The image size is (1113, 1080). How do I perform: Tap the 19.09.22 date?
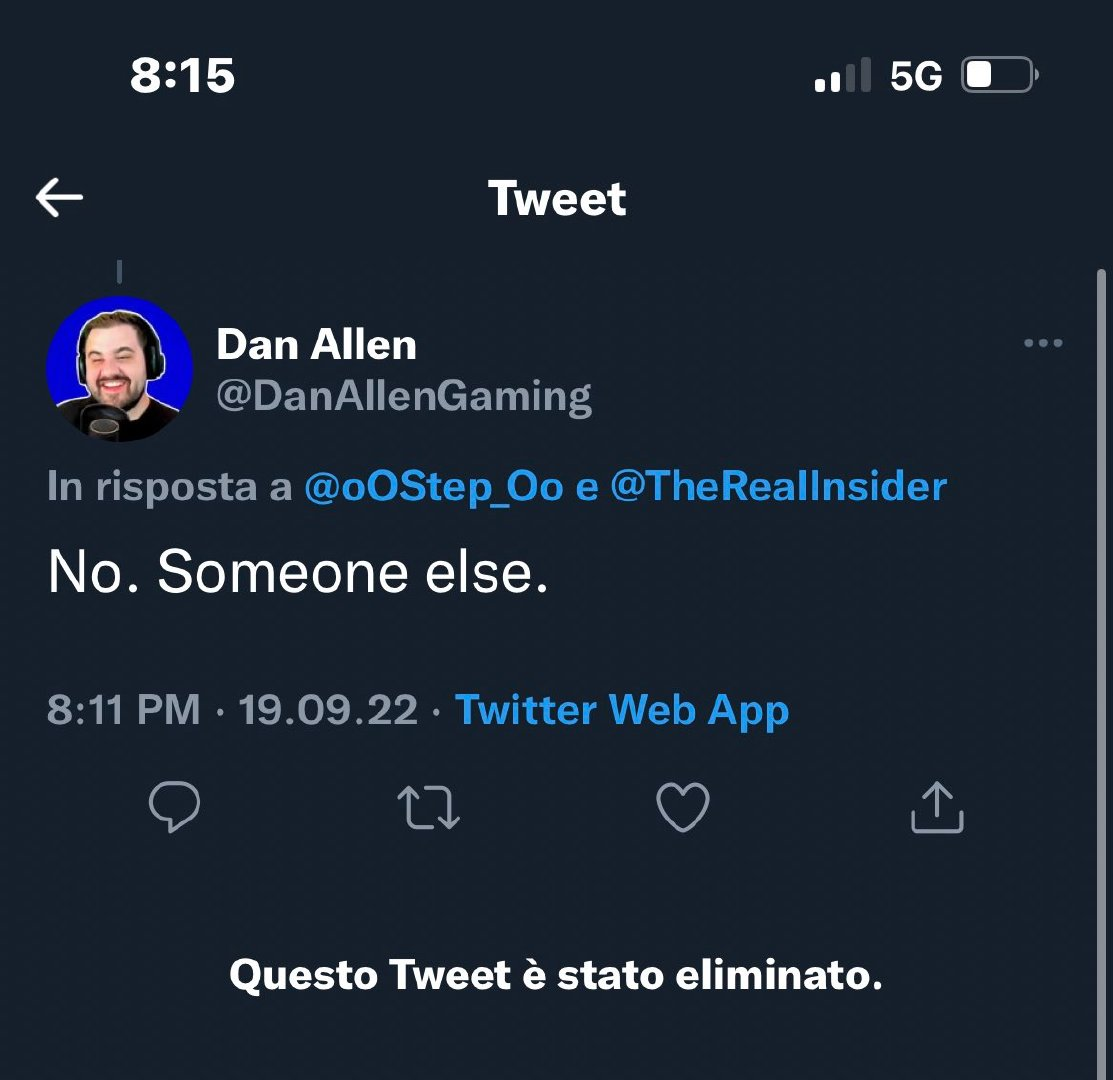[x=328, y=710]
